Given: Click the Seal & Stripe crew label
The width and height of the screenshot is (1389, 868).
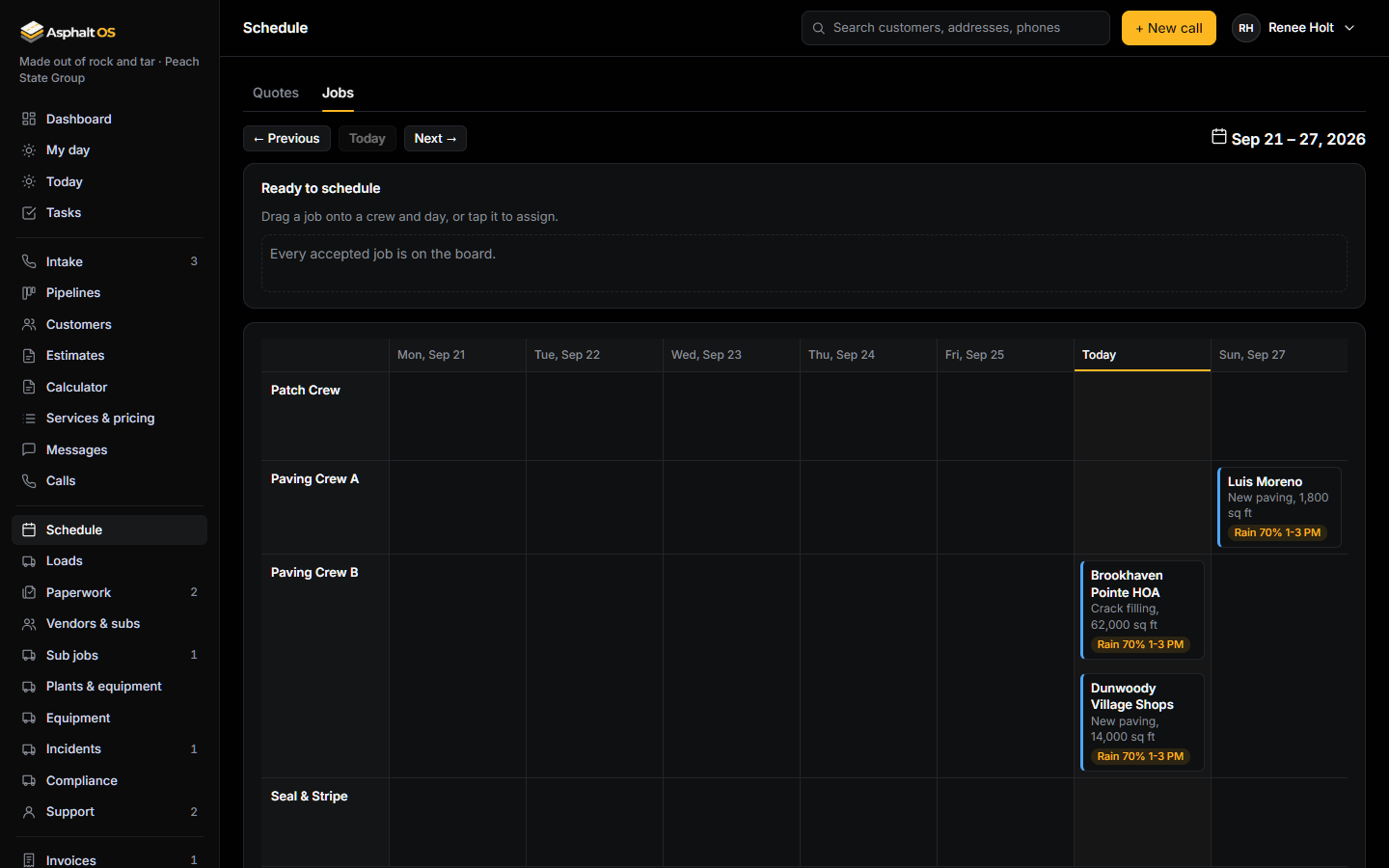Looking at the screenshot, I should click(x=310, y=797).
